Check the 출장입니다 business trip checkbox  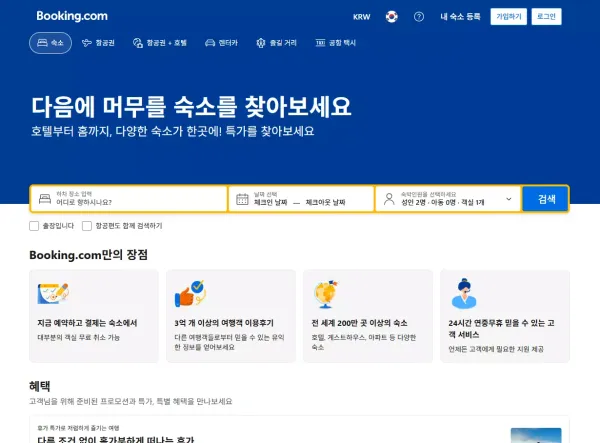[34, 226]
